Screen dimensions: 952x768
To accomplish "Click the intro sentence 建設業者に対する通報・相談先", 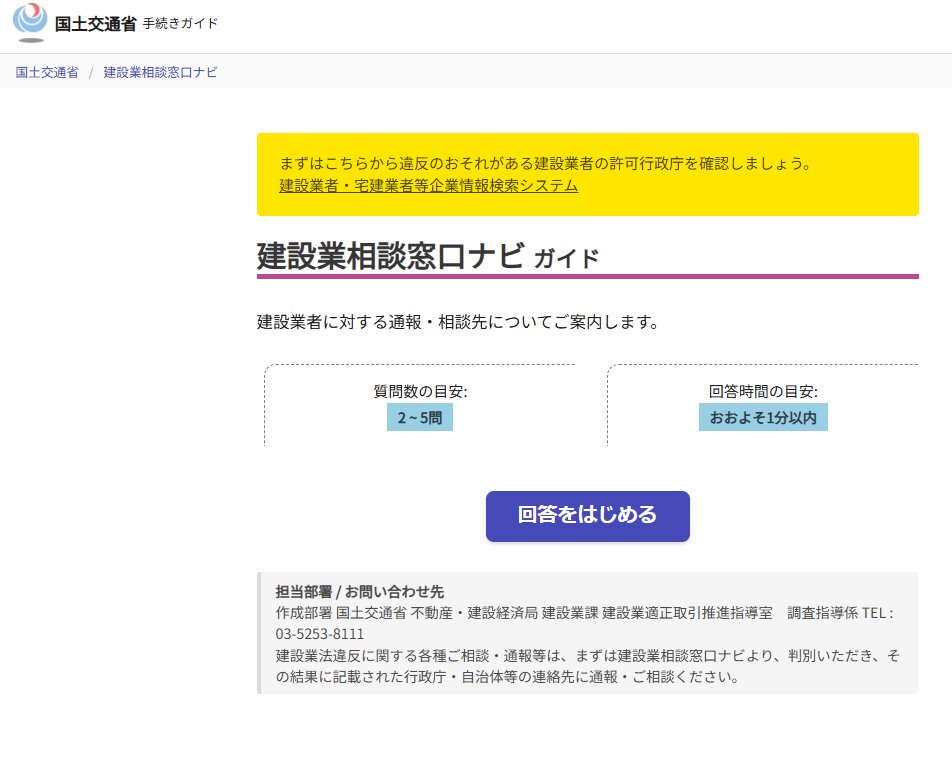I will click(x=458, y=322).
